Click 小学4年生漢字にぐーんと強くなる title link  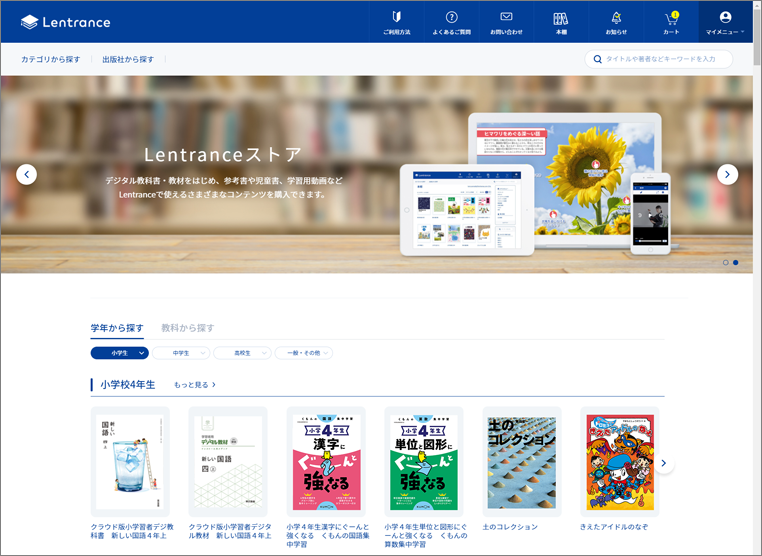pos(328,536)
